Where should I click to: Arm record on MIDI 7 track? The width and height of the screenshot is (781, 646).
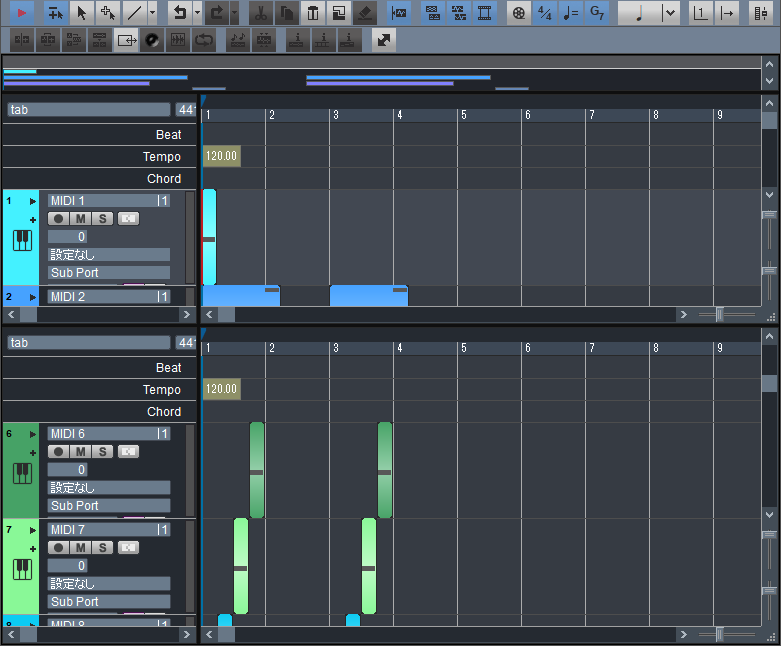(x=59, y=548)
